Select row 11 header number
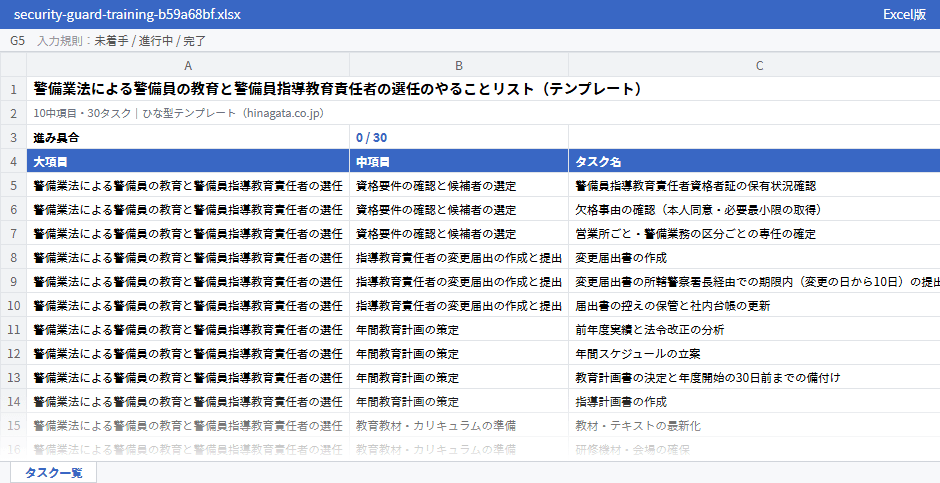940x483 pixels. [x=13, y=329]
